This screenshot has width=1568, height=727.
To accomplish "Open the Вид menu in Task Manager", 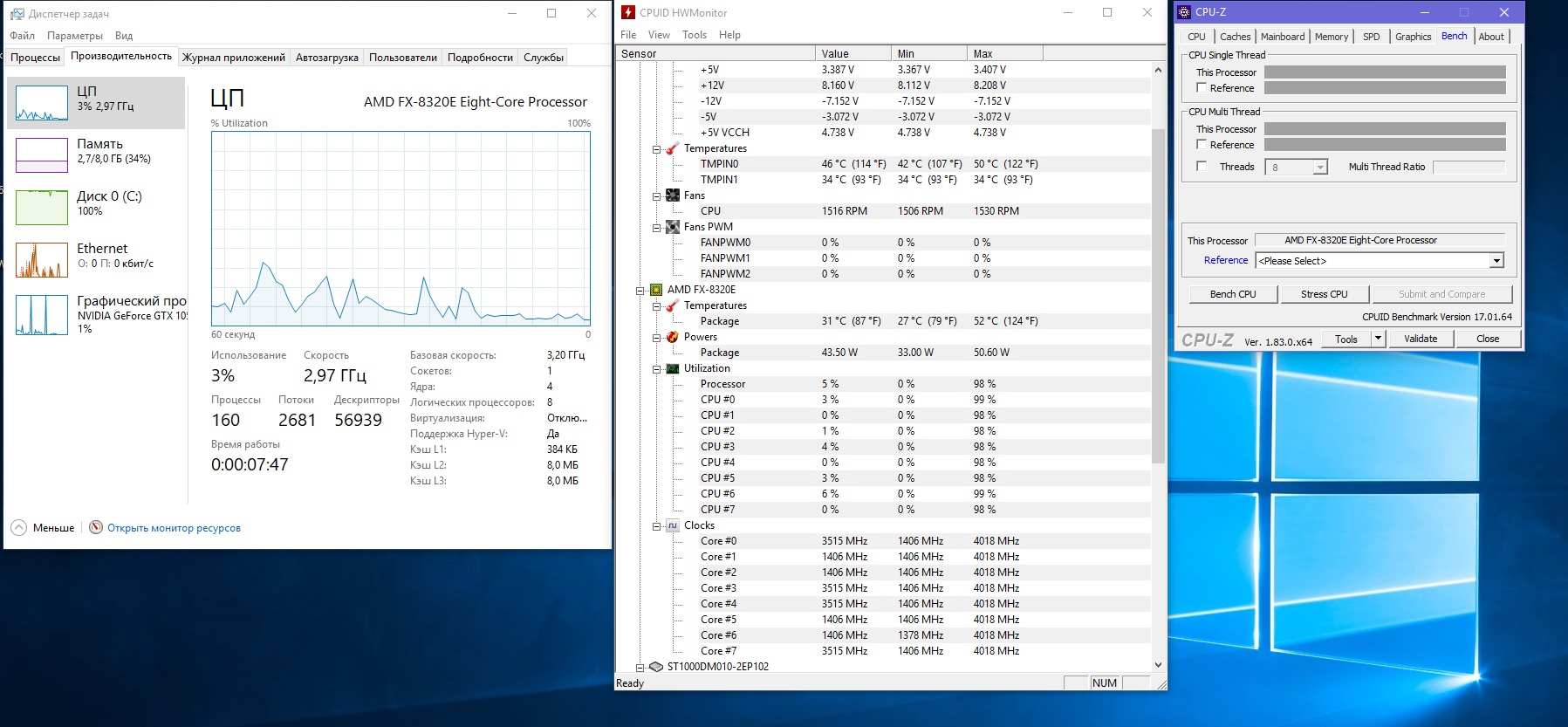I will click(x=124, y=36).
